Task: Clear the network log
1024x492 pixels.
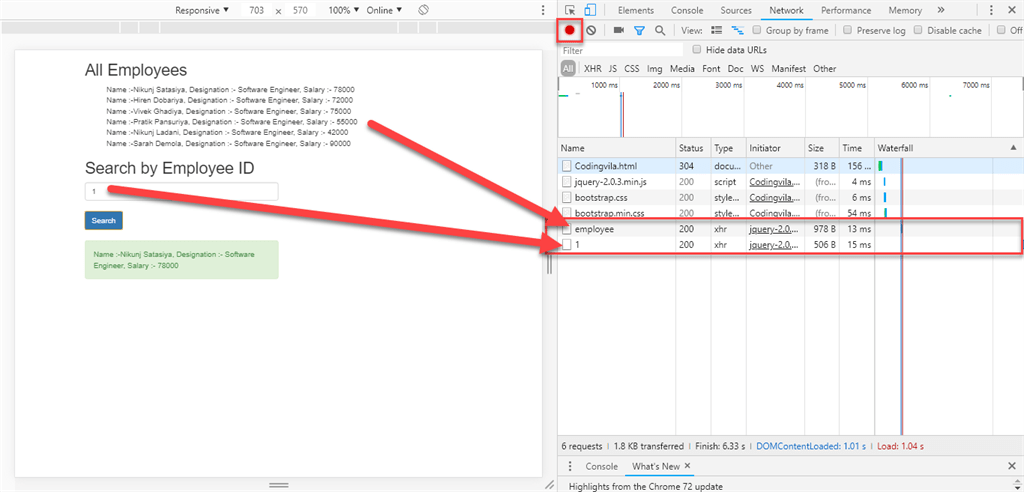Action: tap(590, 30)
